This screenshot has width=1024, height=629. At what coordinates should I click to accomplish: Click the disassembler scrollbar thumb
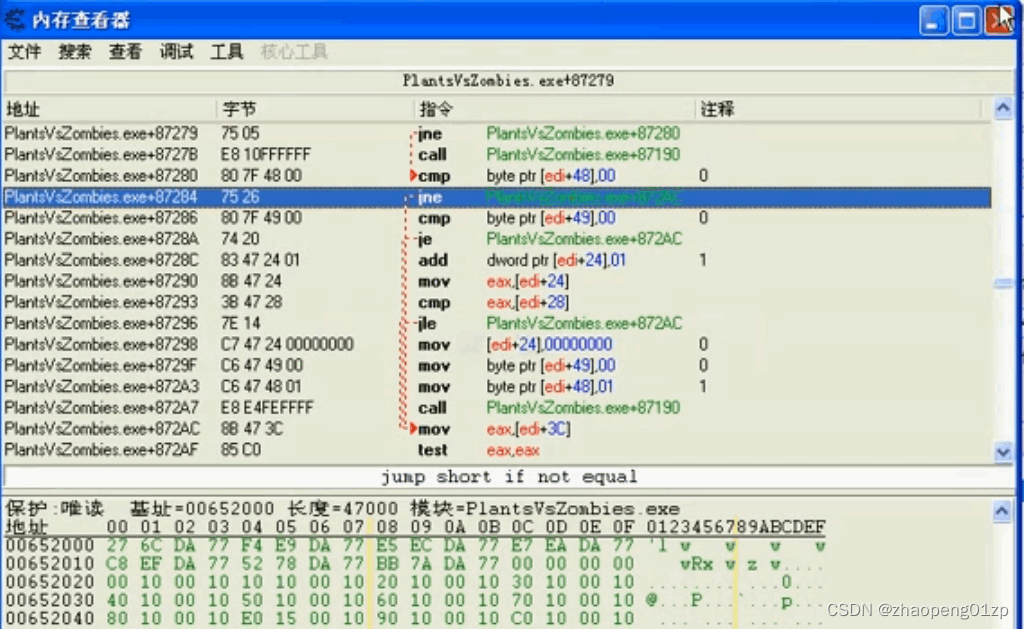click(x=1003, y=283)
